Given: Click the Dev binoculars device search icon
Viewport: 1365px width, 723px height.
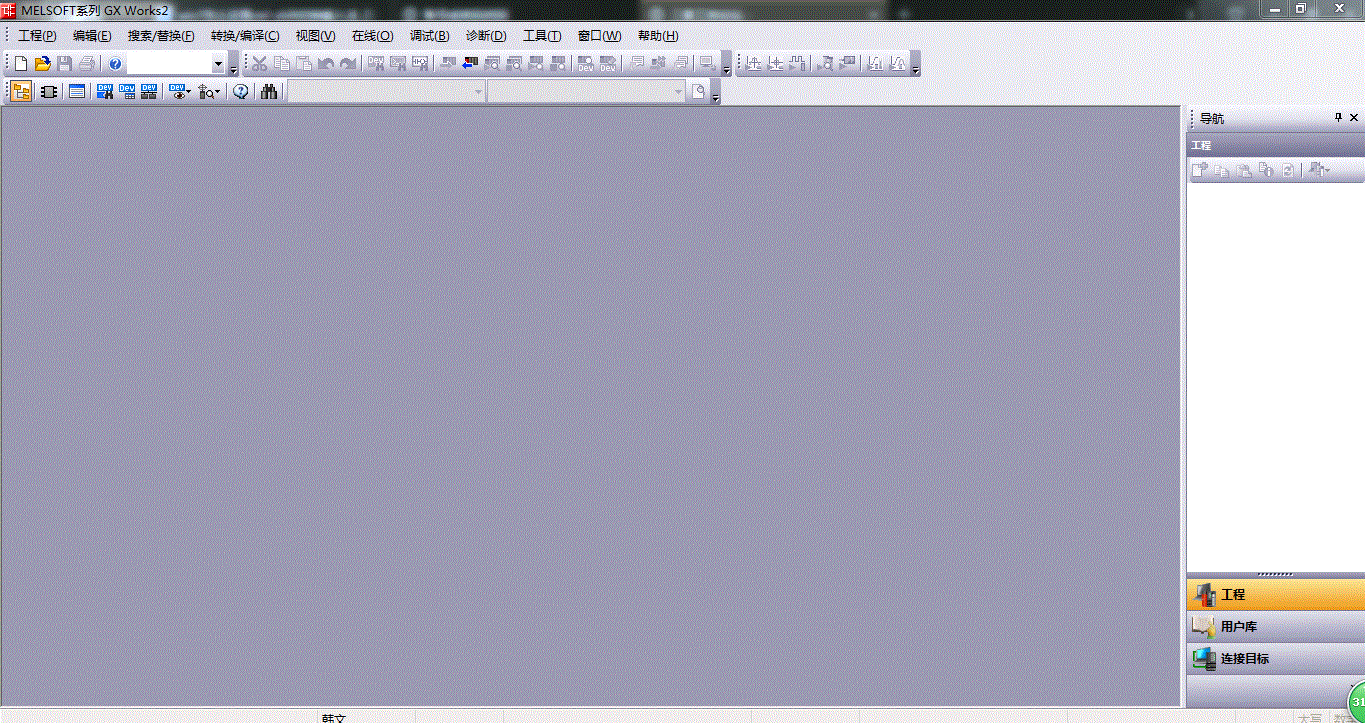Looking at the screenshot, I should pos(104,92).
